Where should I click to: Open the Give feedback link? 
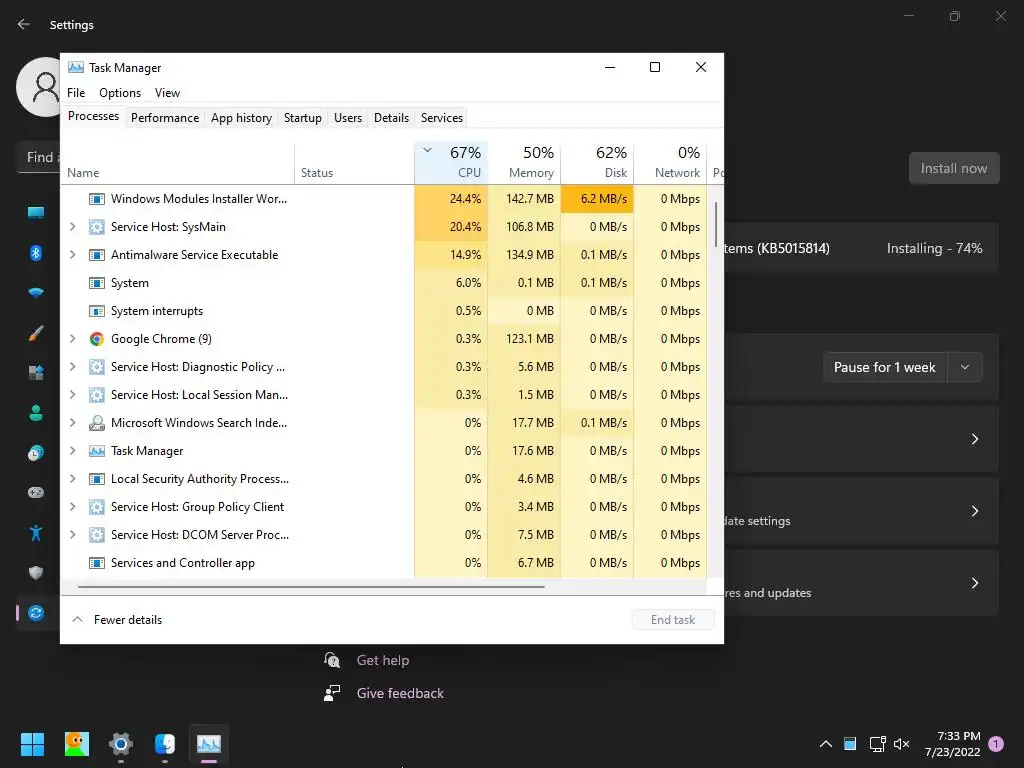click(x=400, y=694)
